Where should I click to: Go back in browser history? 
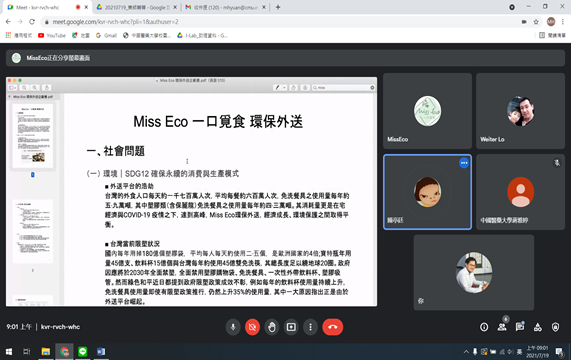coord(8,22)
